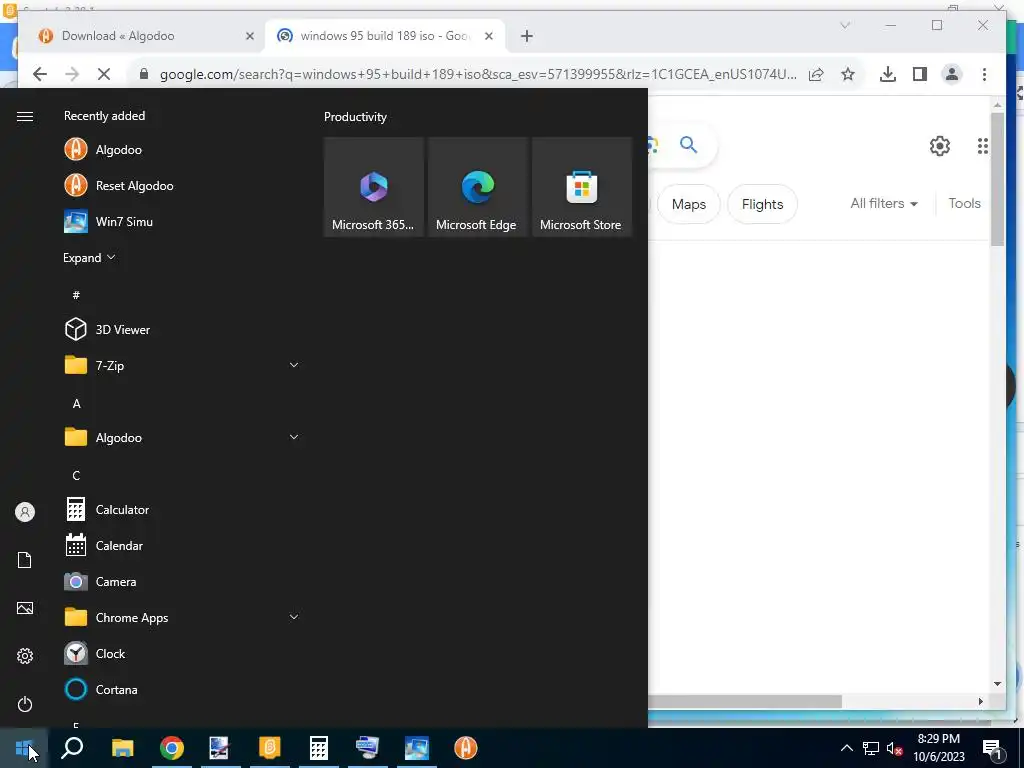This screenshot has height=768, width=1024.
Task: Click the Windows Start button
Action: tap(24, 748)
